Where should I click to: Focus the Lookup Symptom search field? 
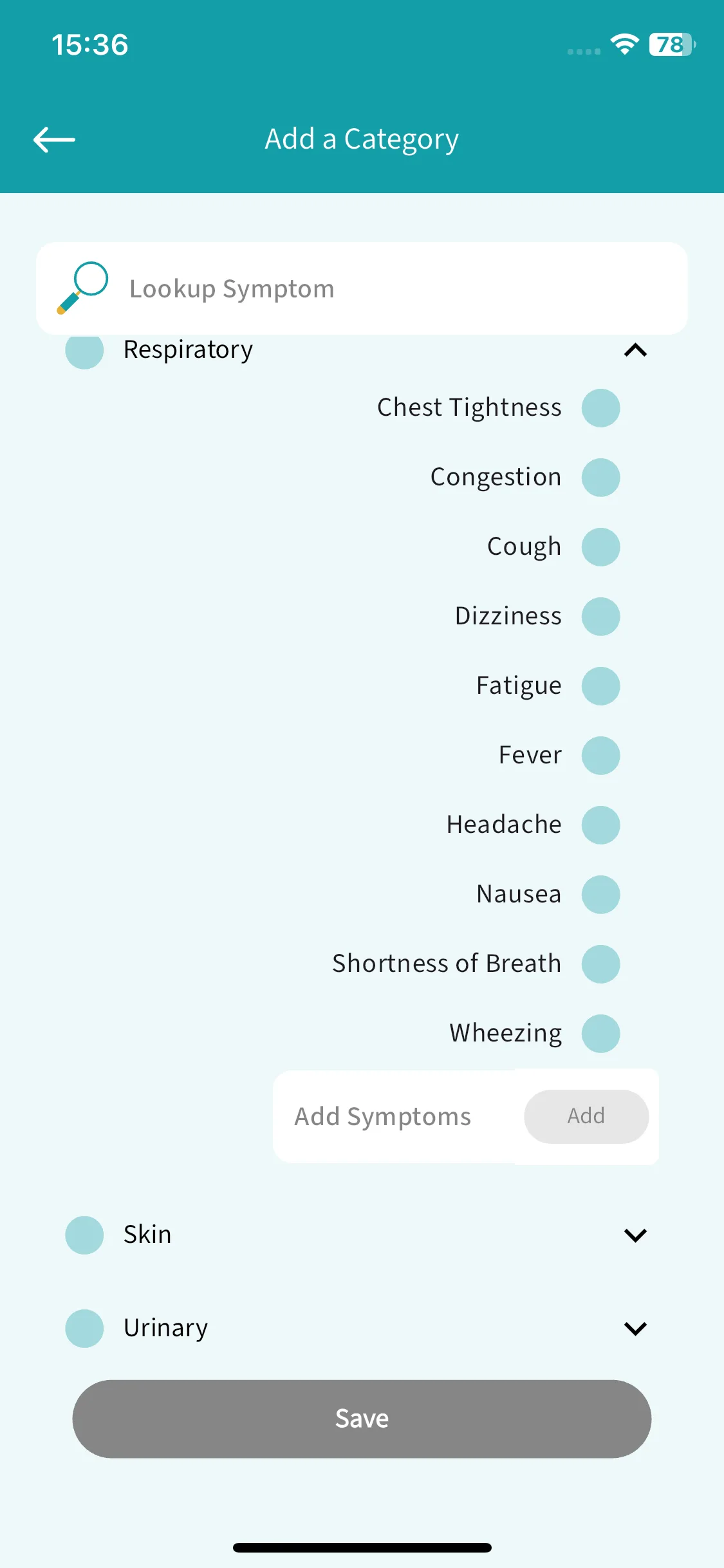pos(362,288)
